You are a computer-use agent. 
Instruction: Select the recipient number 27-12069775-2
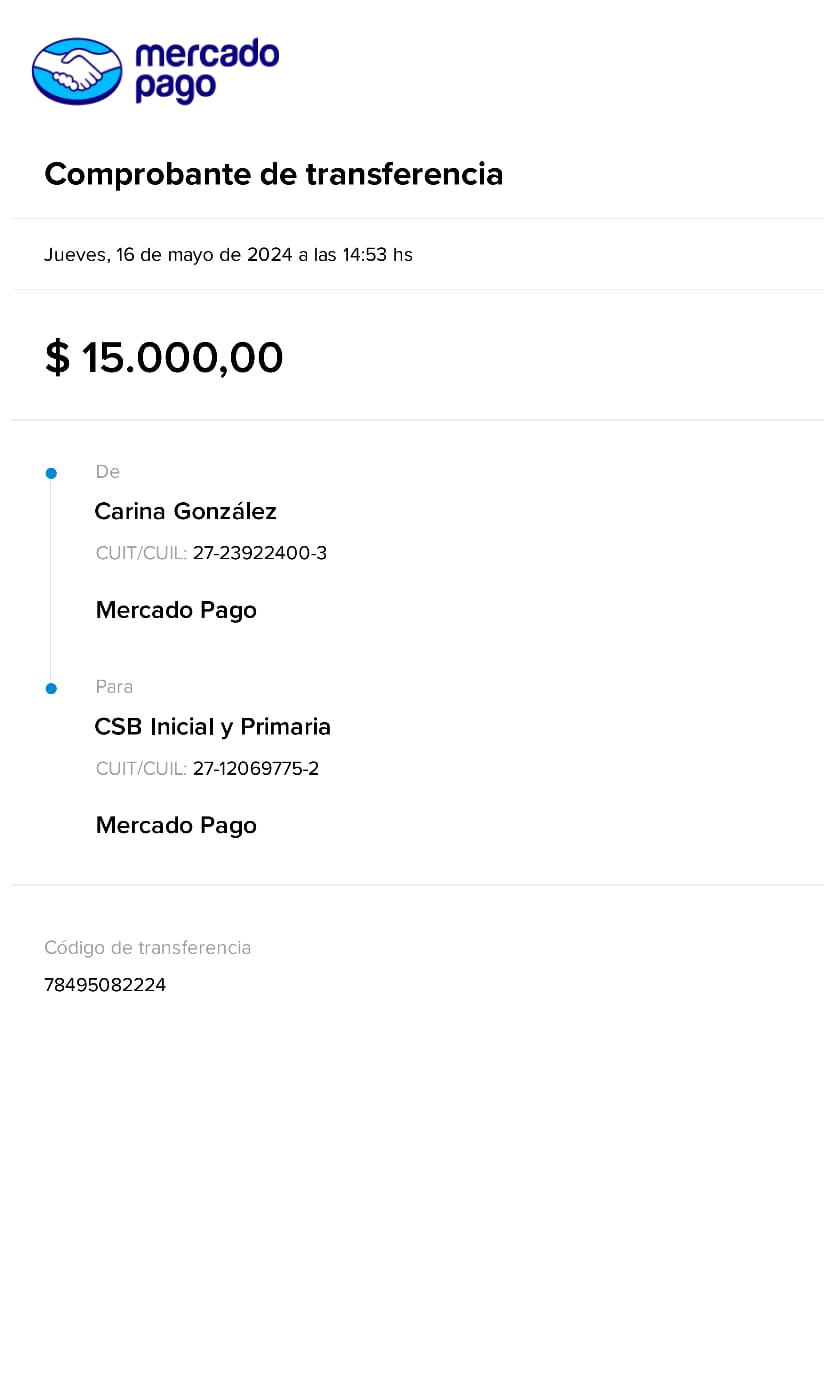[x=256, y=769]
